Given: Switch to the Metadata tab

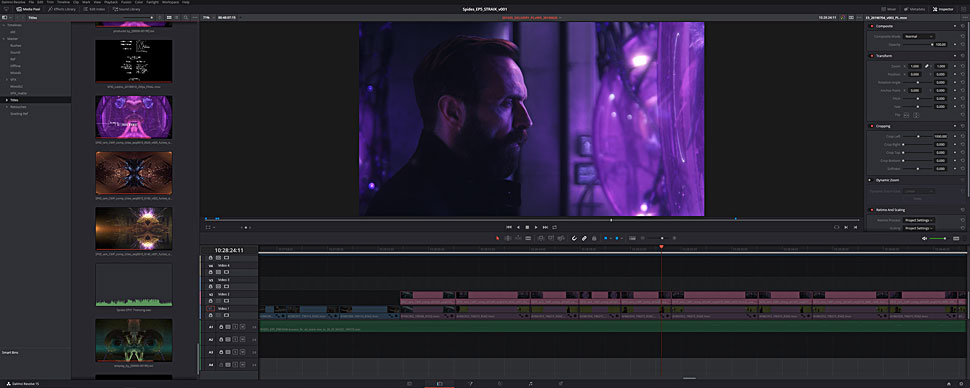Looking at the screenshot, I should pos(914,9).
